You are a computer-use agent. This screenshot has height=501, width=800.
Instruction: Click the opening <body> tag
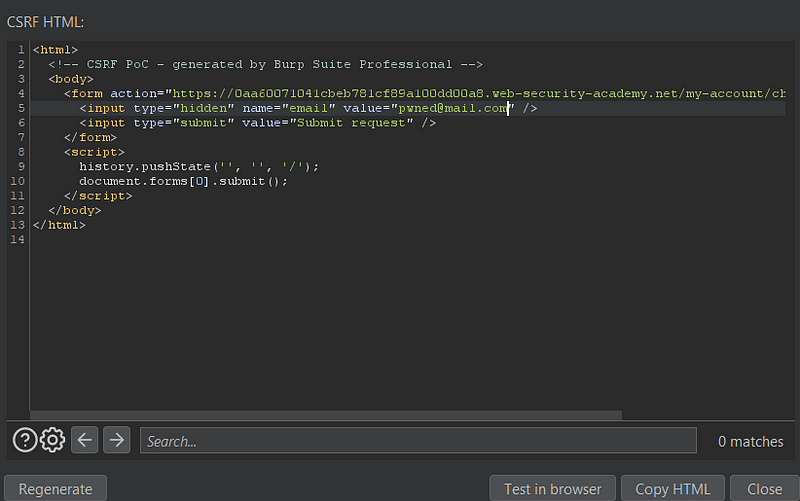tap(71, 79)
